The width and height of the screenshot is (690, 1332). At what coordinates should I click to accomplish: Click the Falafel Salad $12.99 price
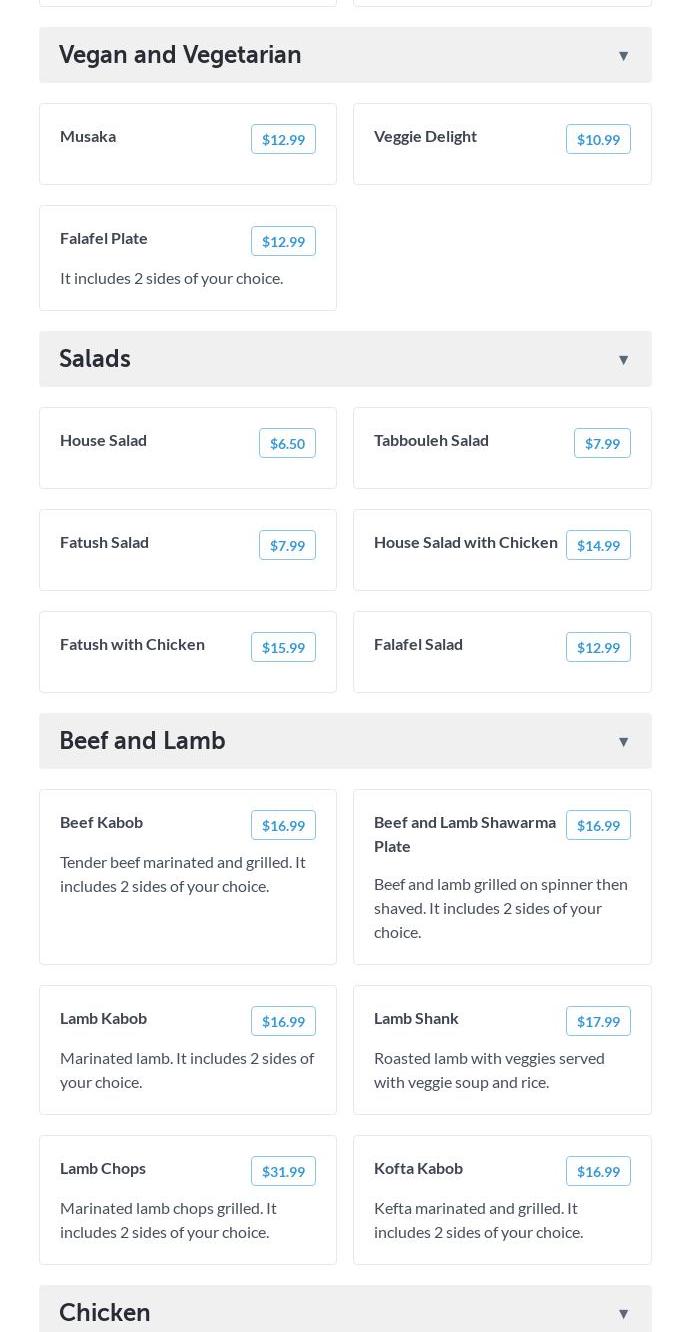coord(598,648)
